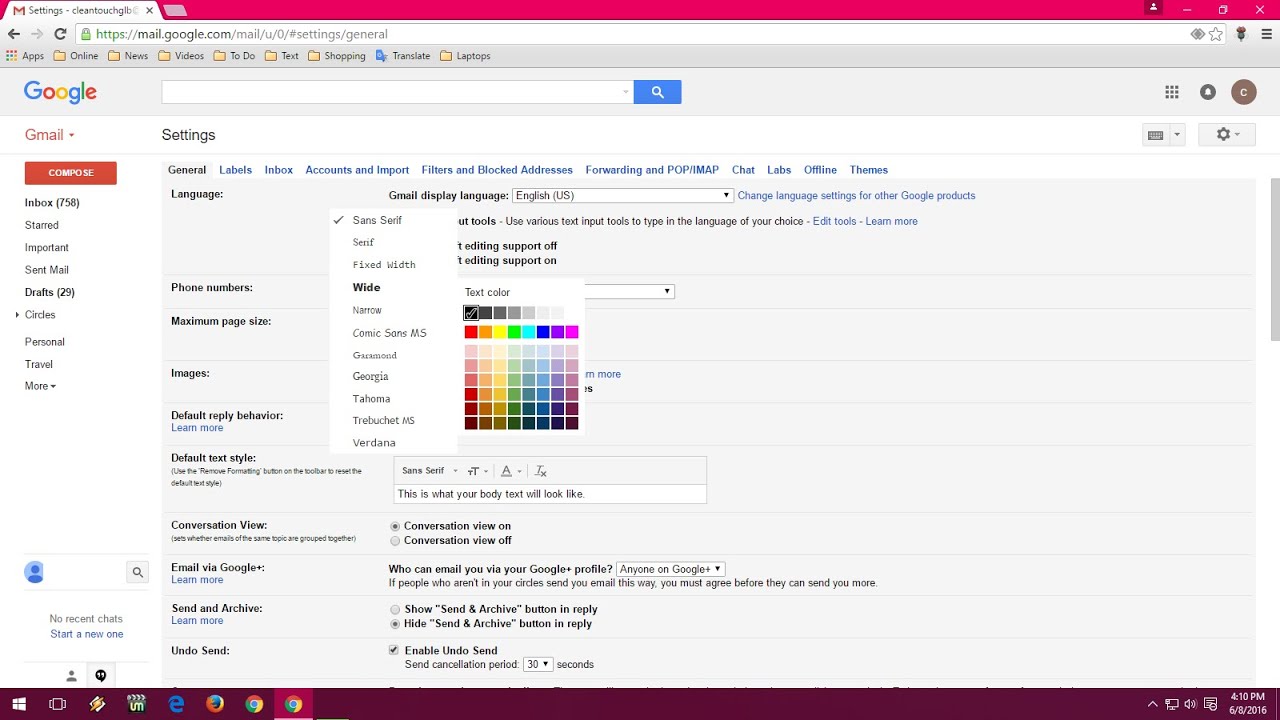
Task: Expand the More labels list
Action: (40, 386)
